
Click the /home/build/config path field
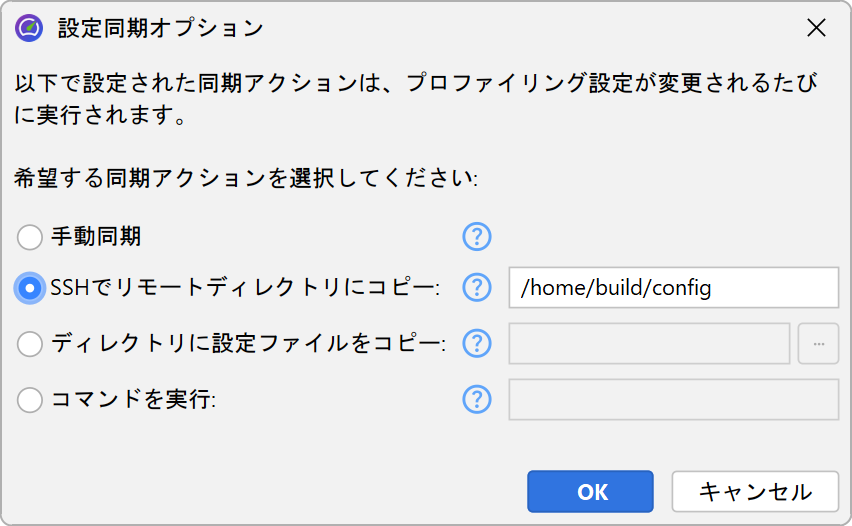673,288
